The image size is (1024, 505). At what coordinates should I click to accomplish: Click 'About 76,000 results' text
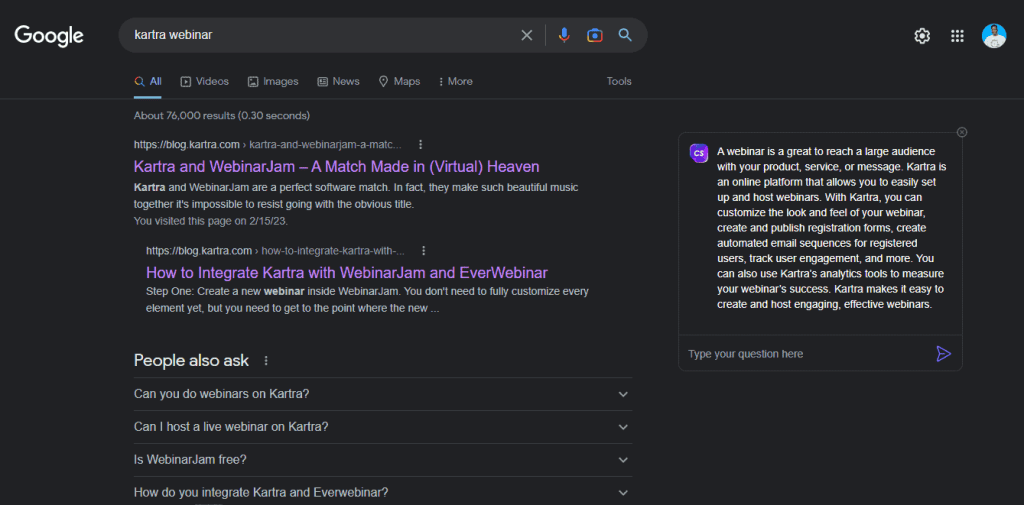tap(221, 116)
